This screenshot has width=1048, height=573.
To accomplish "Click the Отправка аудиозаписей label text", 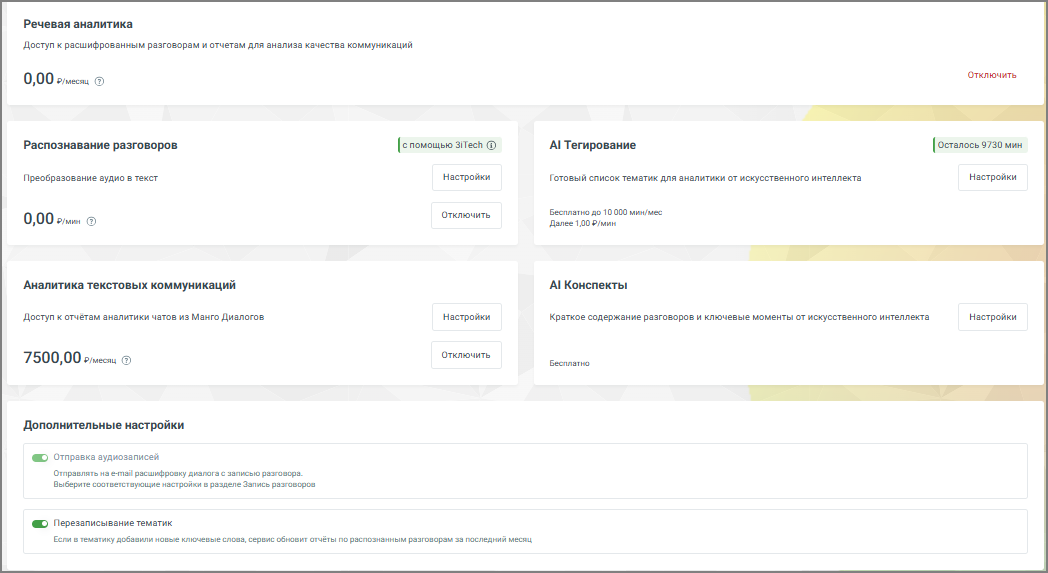I will tap(106, 457).
